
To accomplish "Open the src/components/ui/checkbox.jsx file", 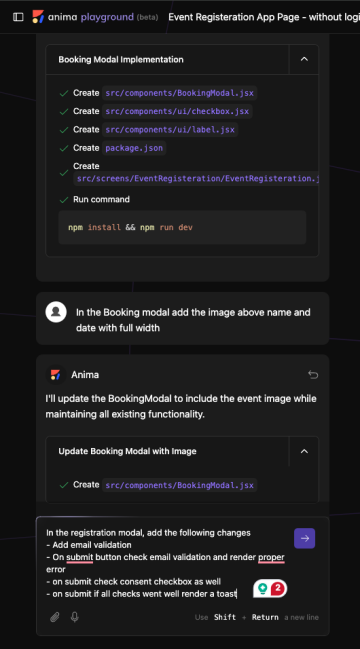I will coord(177,111).
